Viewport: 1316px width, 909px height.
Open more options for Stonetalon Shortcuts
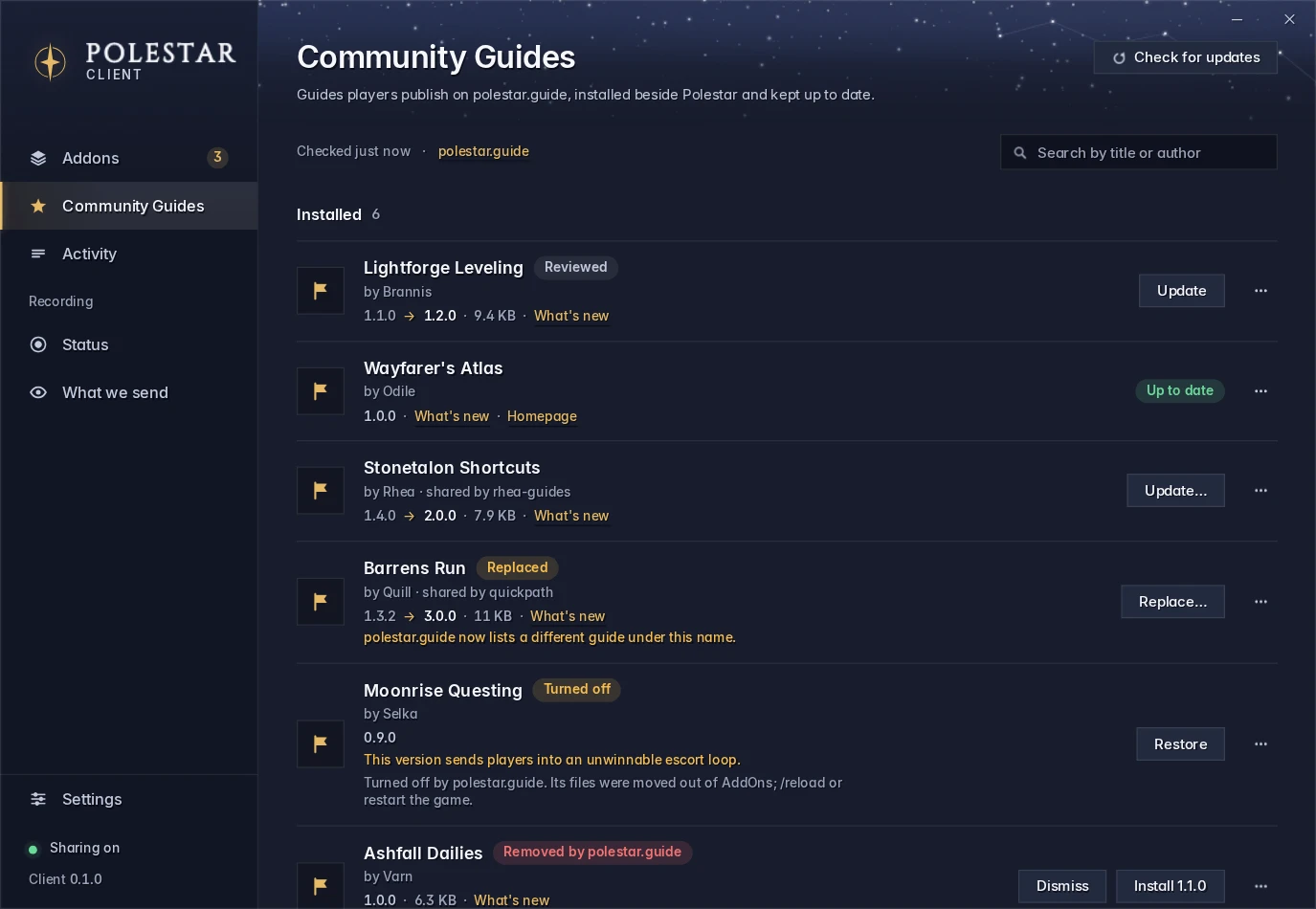click(1260, 491)
